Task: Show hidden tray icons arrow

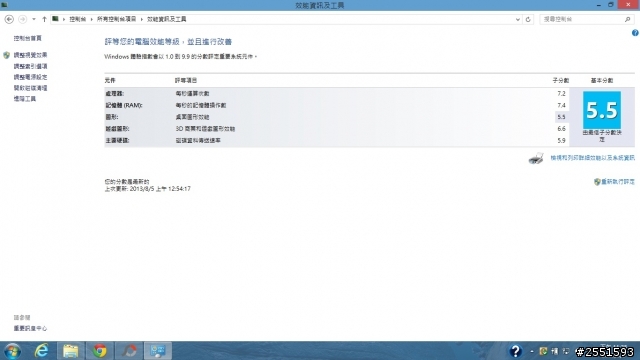Action: tap(532, 351)
